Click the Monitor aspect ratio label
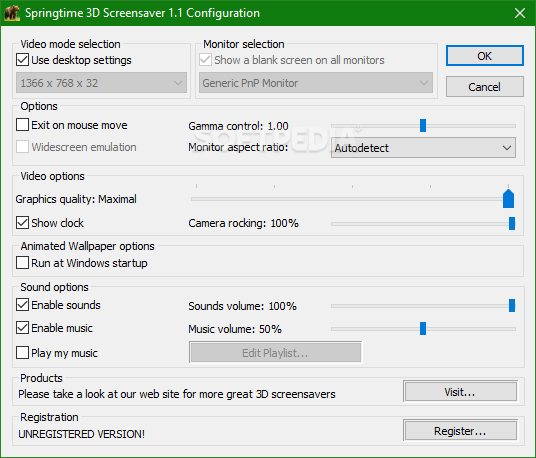The image size is (536, 458). [x=238, y=147]
